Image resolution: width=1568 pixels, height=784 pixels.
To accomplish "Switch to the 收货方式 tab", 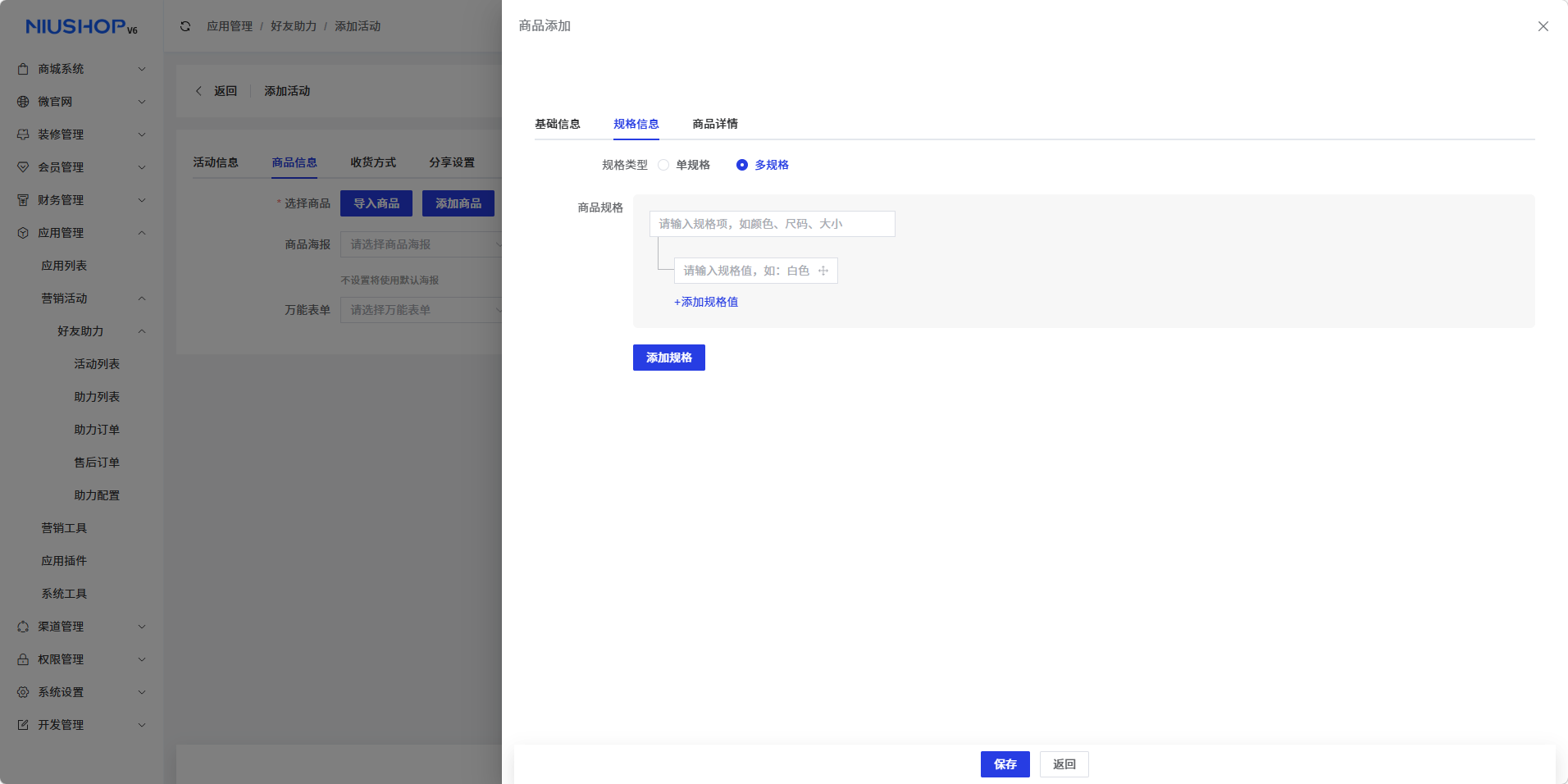I will [373, 162].
